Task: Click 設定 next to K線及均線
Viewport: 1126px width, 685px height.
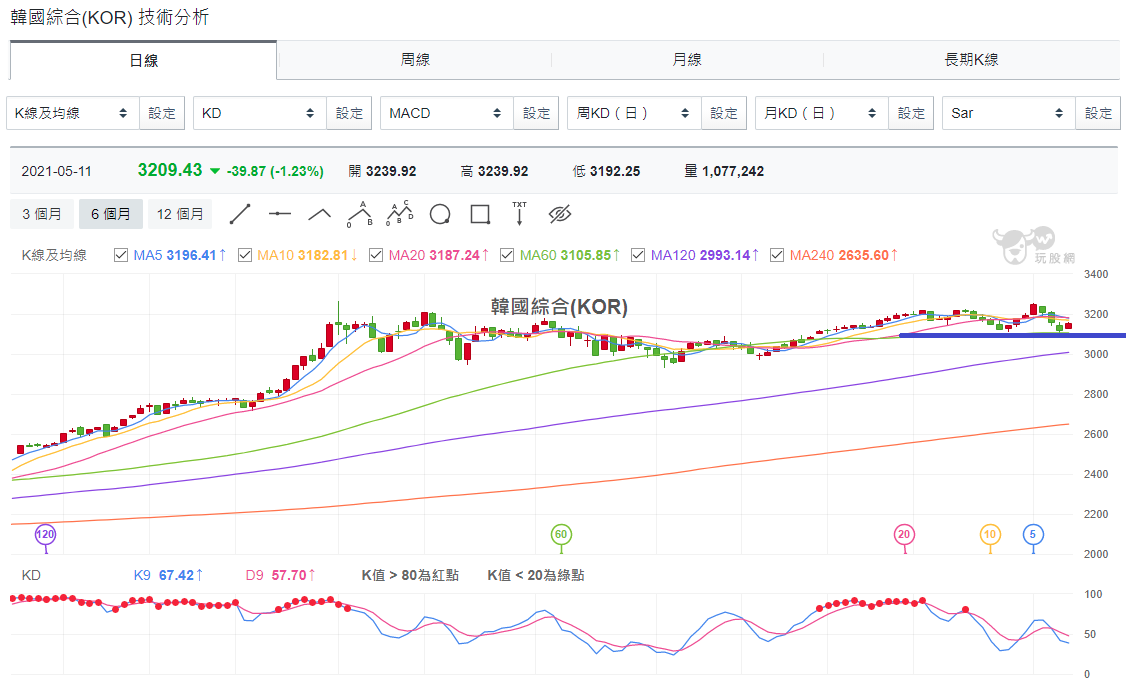Action: [162, 113]
